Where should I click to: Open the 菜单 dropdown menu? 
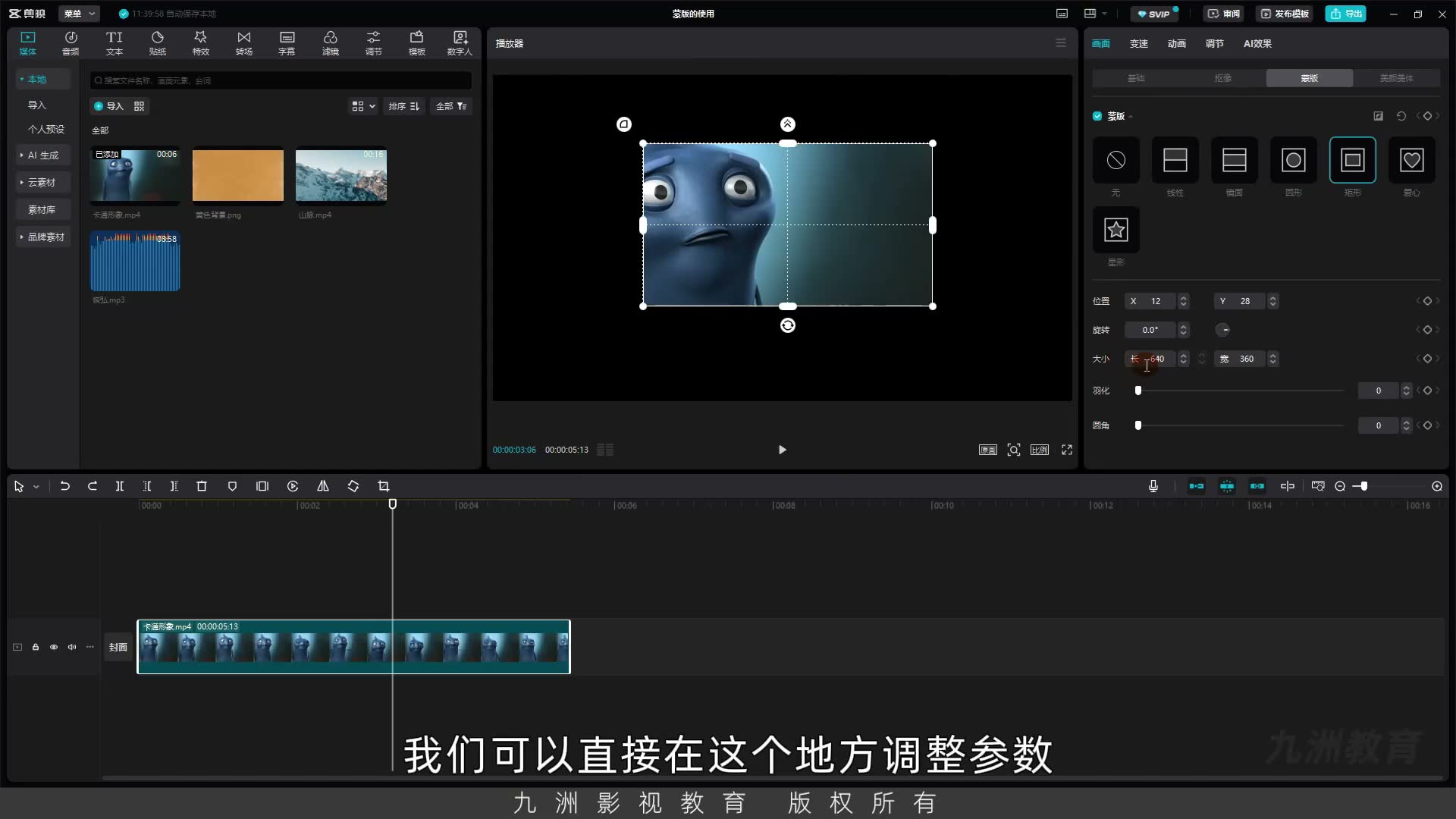tap(80, 14)
